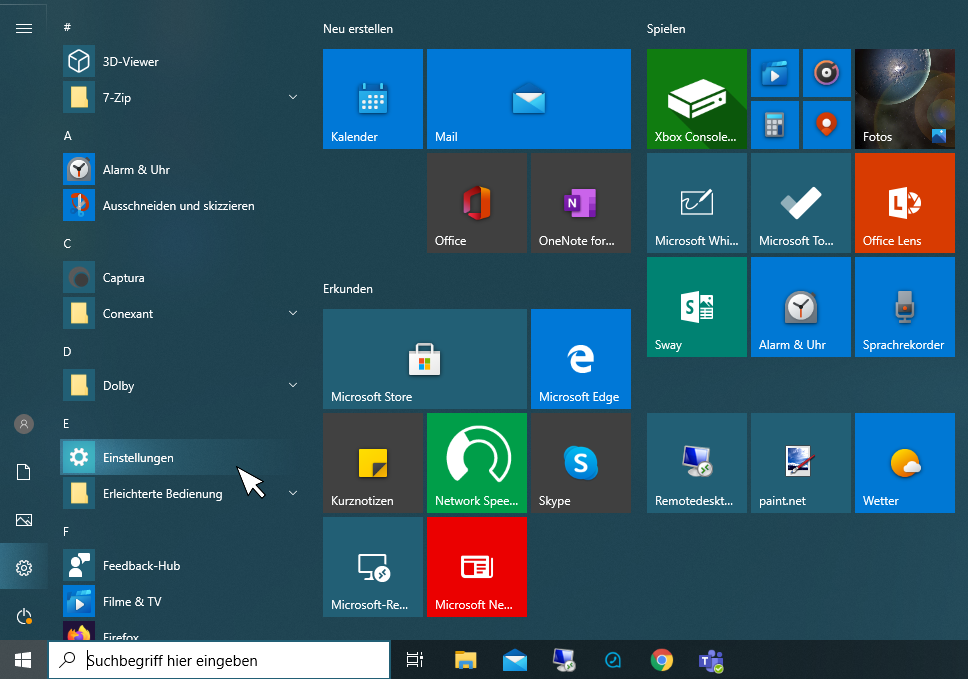
Task: Open the Kalender tile
Action: tap(372, 99)
